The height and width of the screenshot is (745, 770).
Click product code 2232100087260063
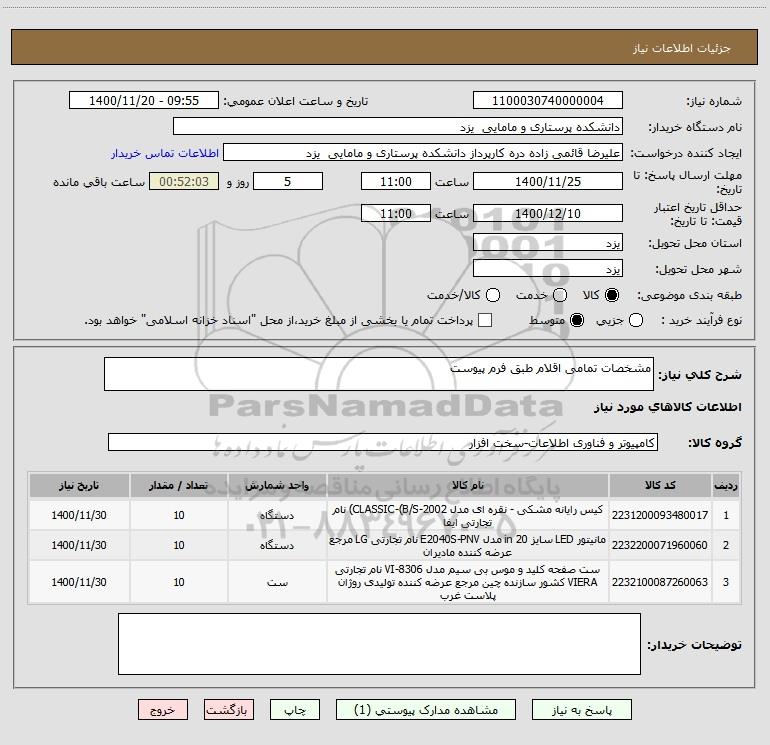coord(660,581)
